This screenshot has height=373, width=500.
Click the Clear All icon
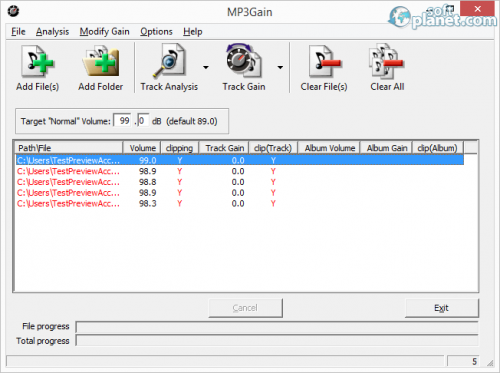click(387, 61)
